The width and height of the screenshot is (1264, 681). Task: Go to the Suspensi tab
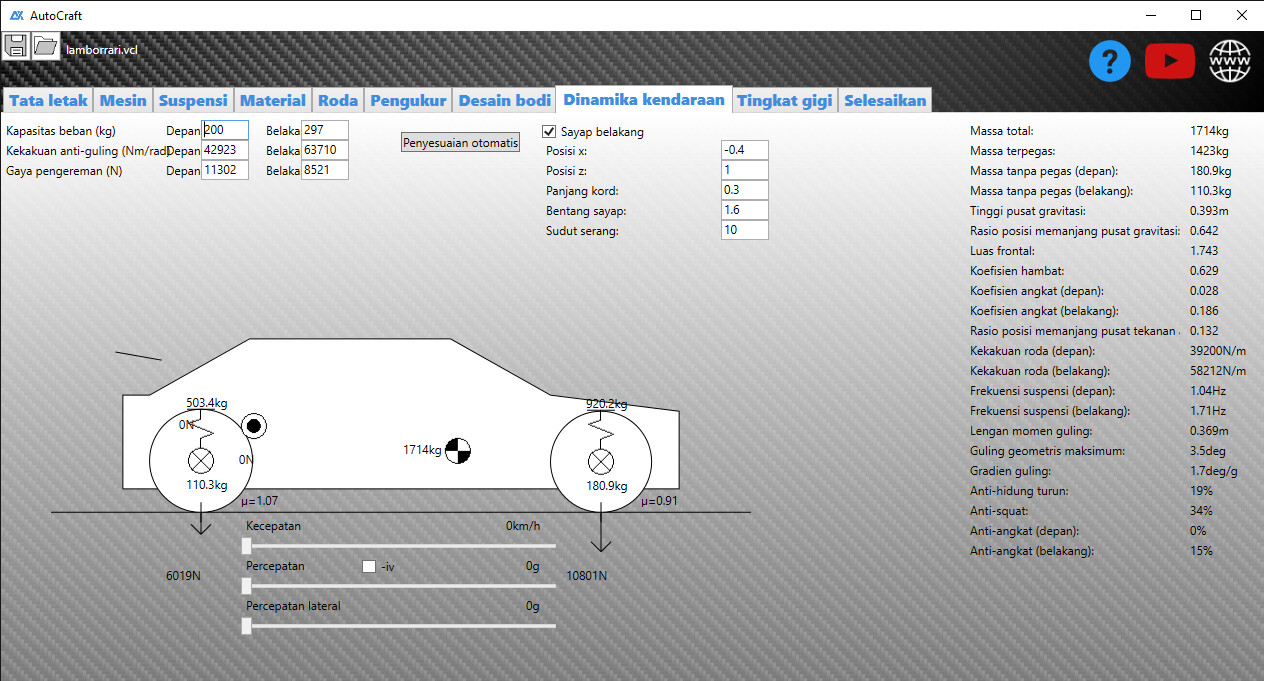193,100
